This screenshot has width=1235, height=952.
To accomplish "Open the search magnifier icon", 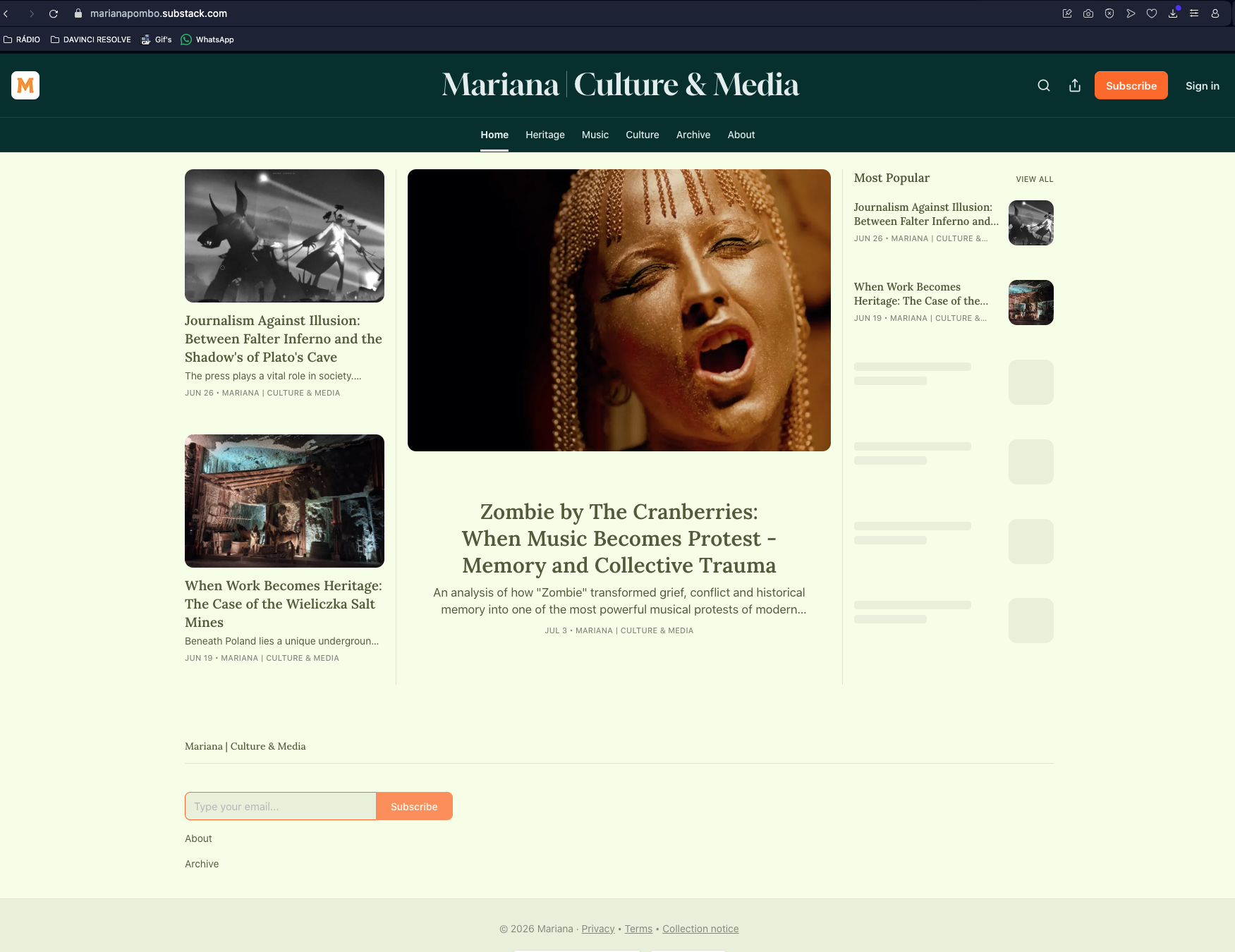I will click(1044, 85).
